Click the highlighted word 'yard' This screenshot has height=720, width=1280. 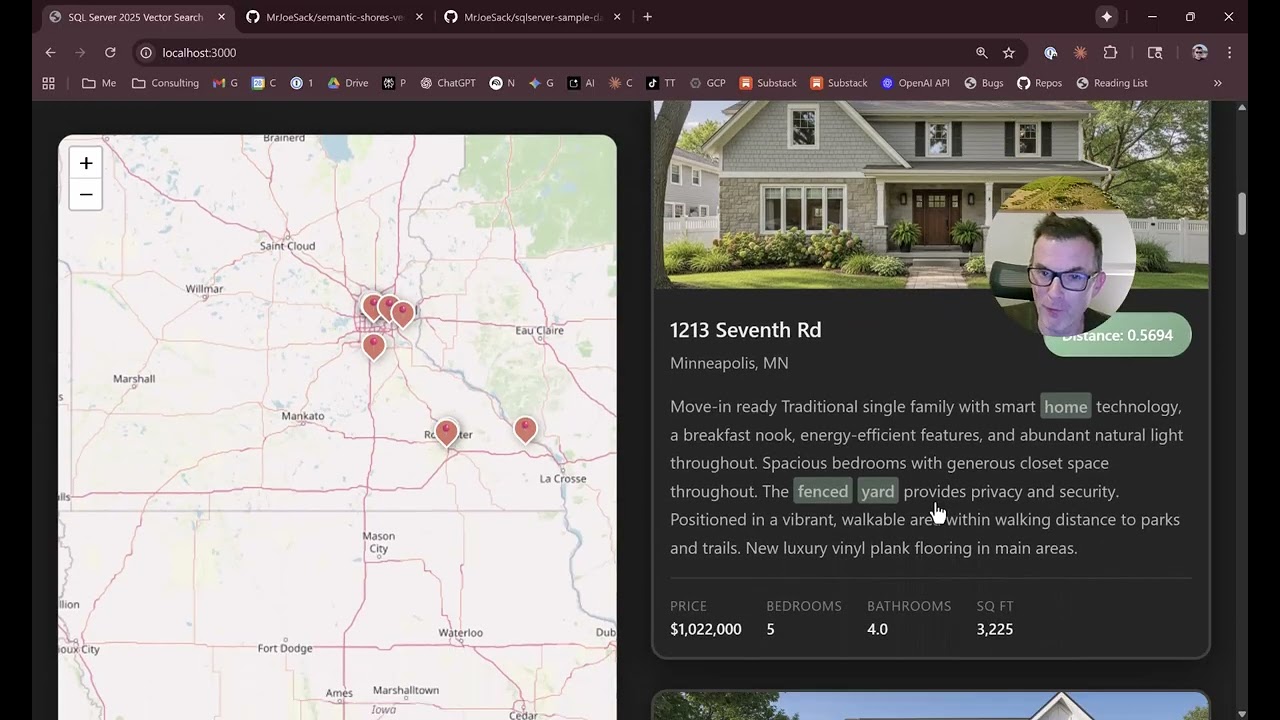pos(877,491)
